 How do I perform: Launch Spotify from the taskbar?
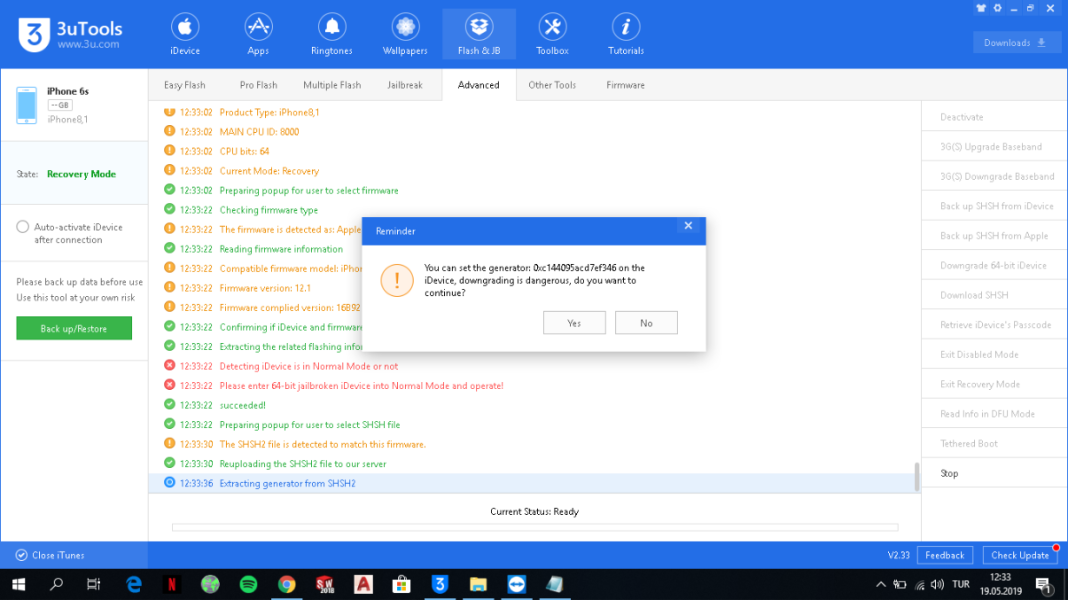[x=249, y=584]
